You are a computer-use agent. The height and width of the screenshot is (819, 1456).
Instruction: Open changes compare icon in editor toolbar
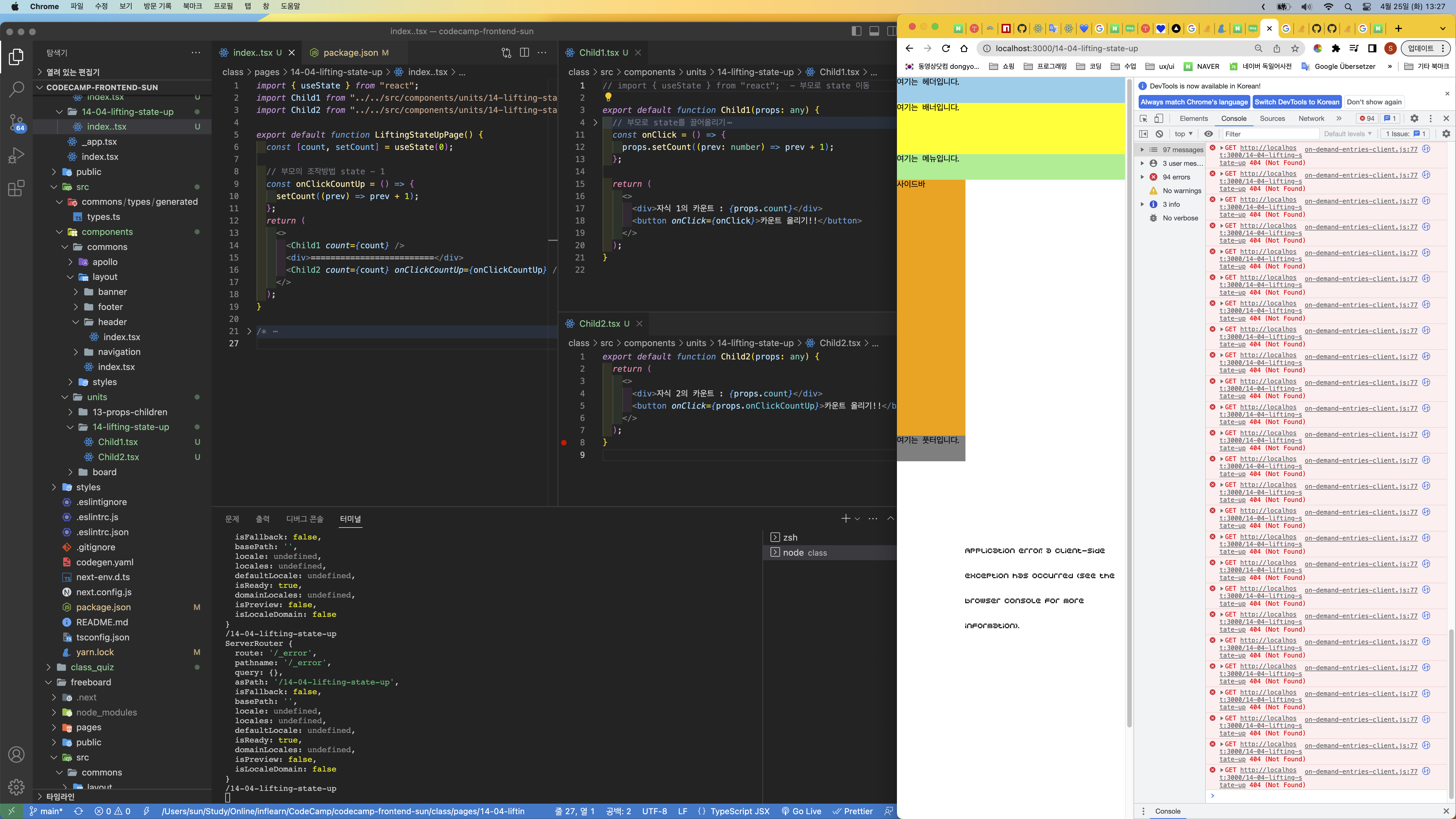(506, 53)
